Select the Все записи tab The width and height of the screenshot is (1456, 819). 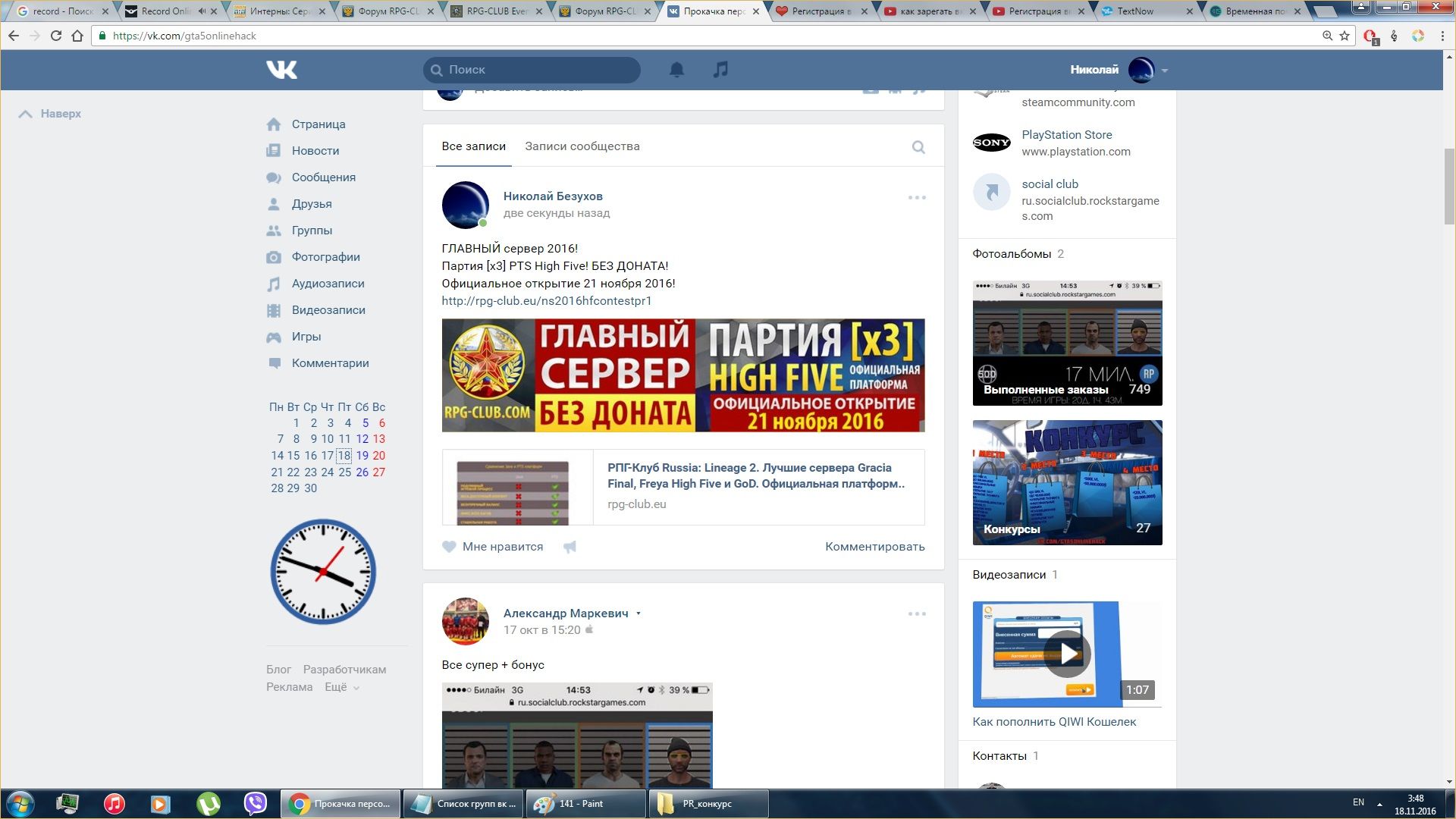pos(473,146)
